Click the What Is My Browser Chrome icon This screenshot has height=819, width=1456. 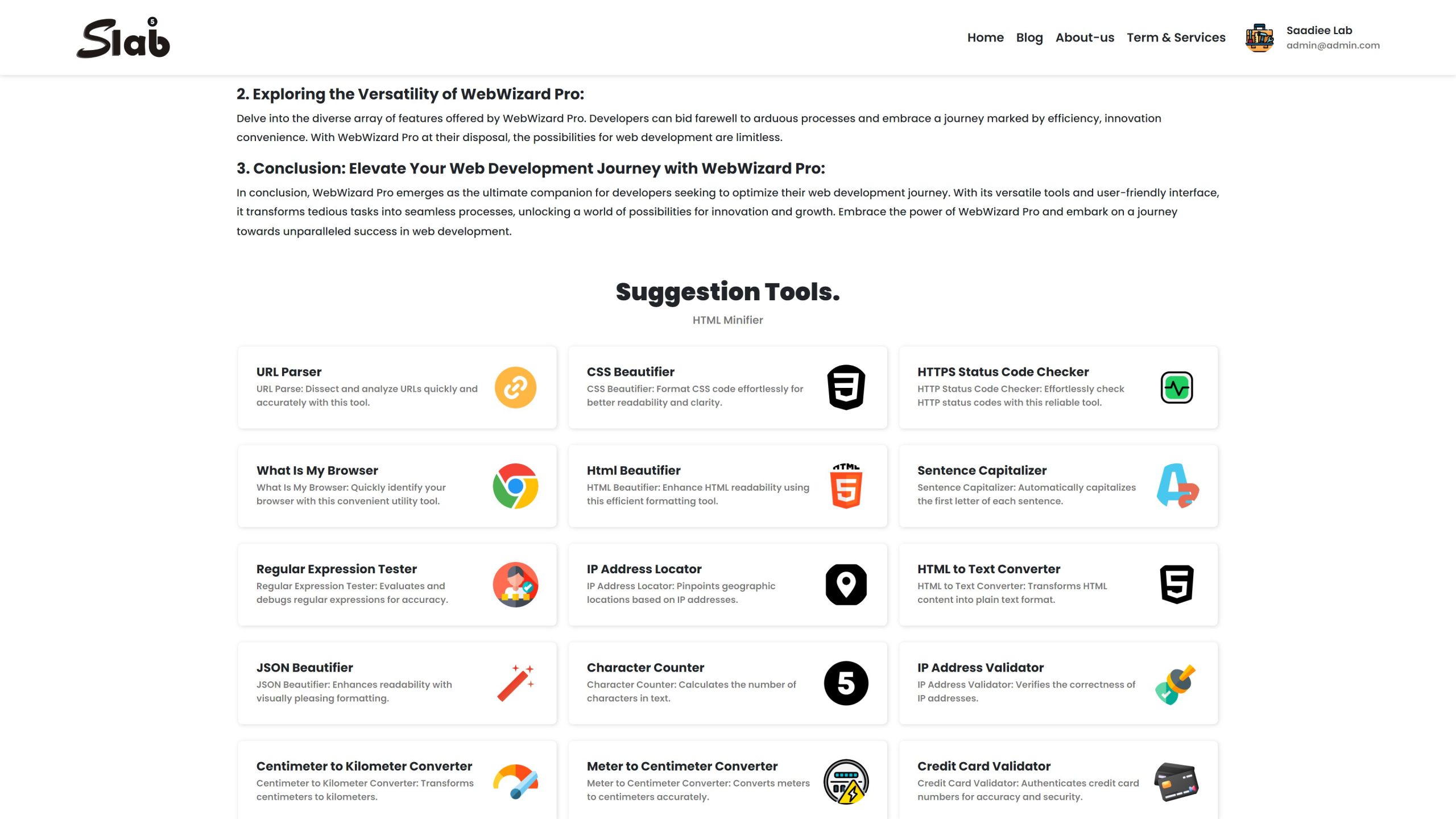click(x=515, y=486)
